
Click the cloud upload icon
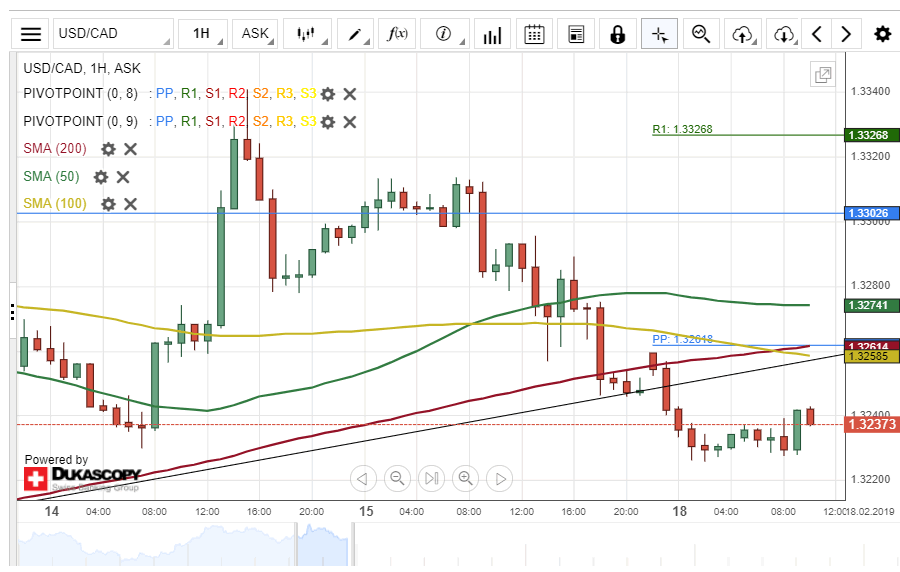(x=743, y=34)
